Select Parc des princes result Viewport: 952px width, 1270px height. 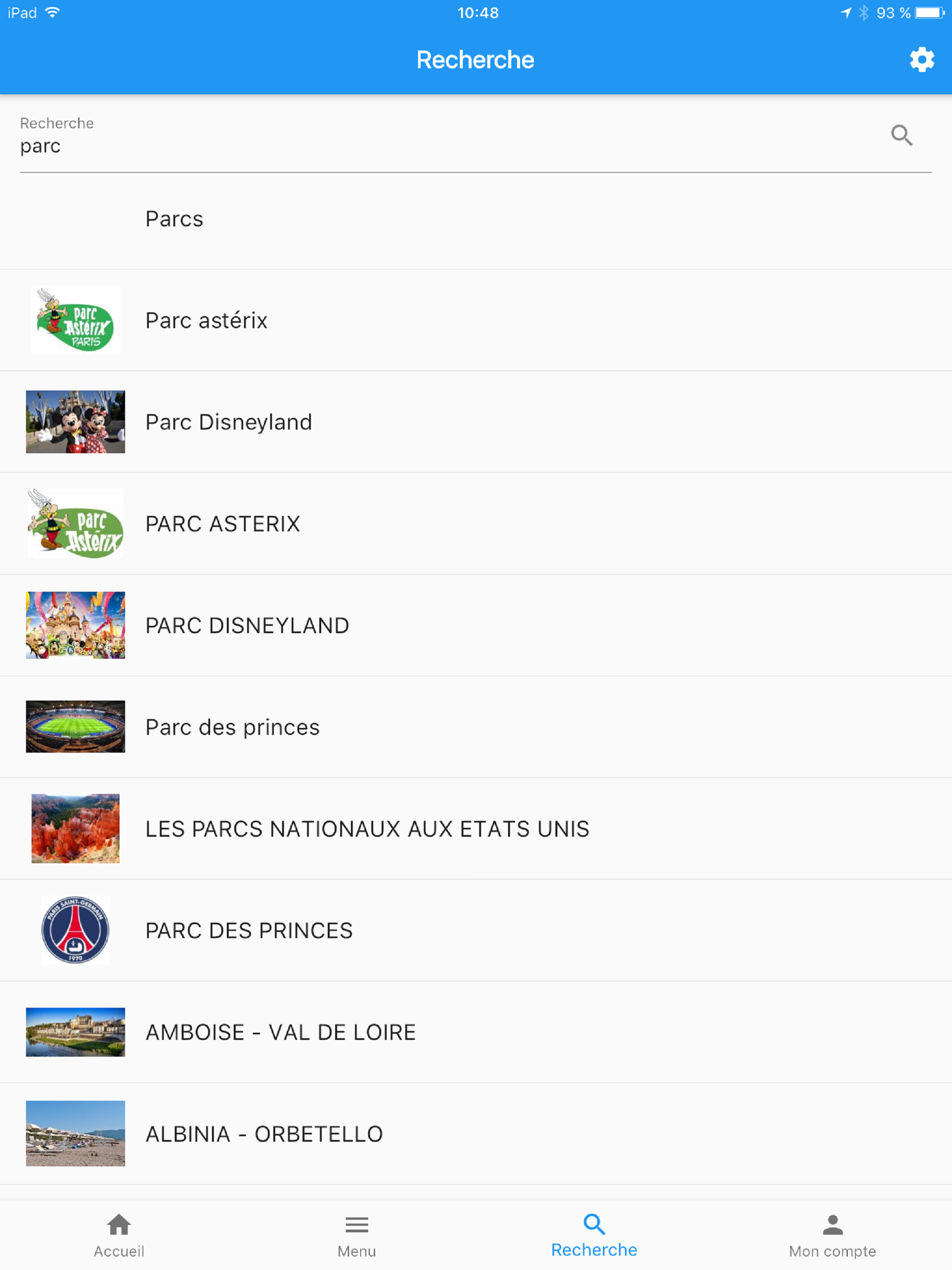[476, 727]
